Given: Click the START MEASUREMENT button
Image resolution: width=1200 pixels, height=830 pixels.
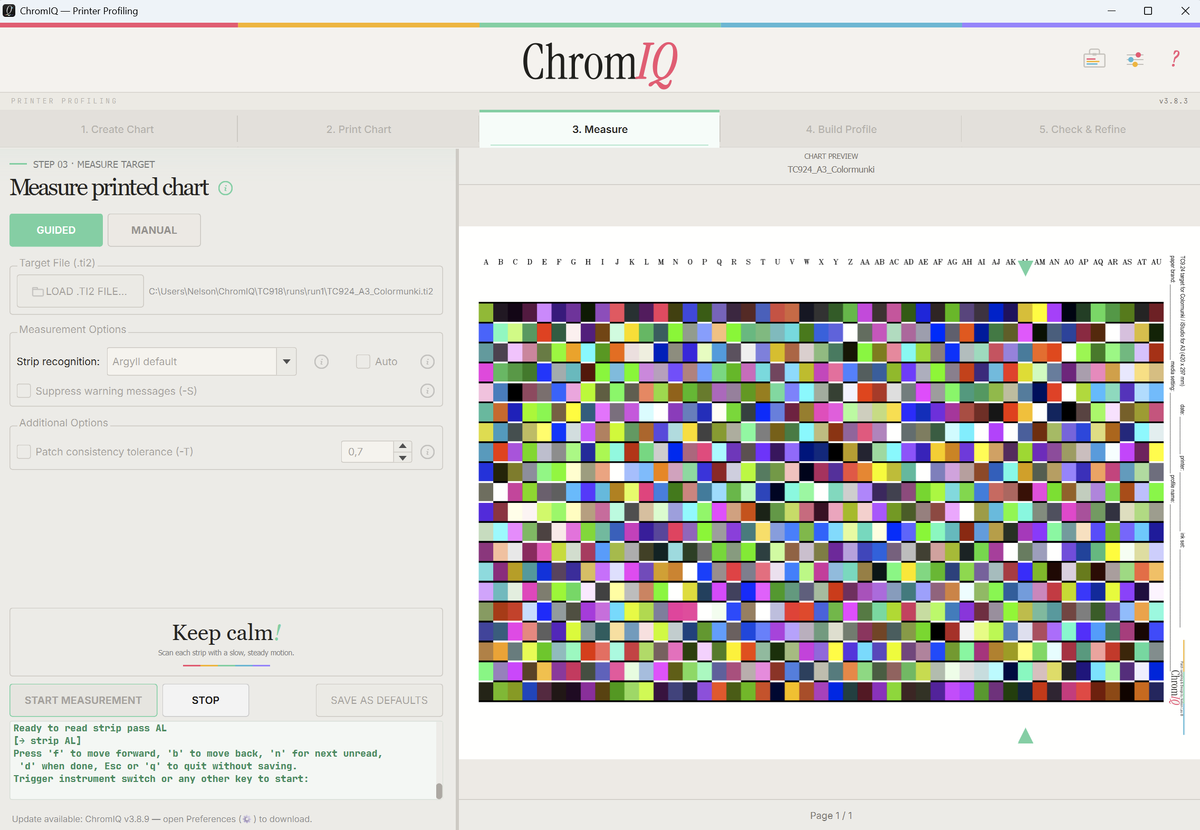Looking at the screenshot, I should point(83,700).
